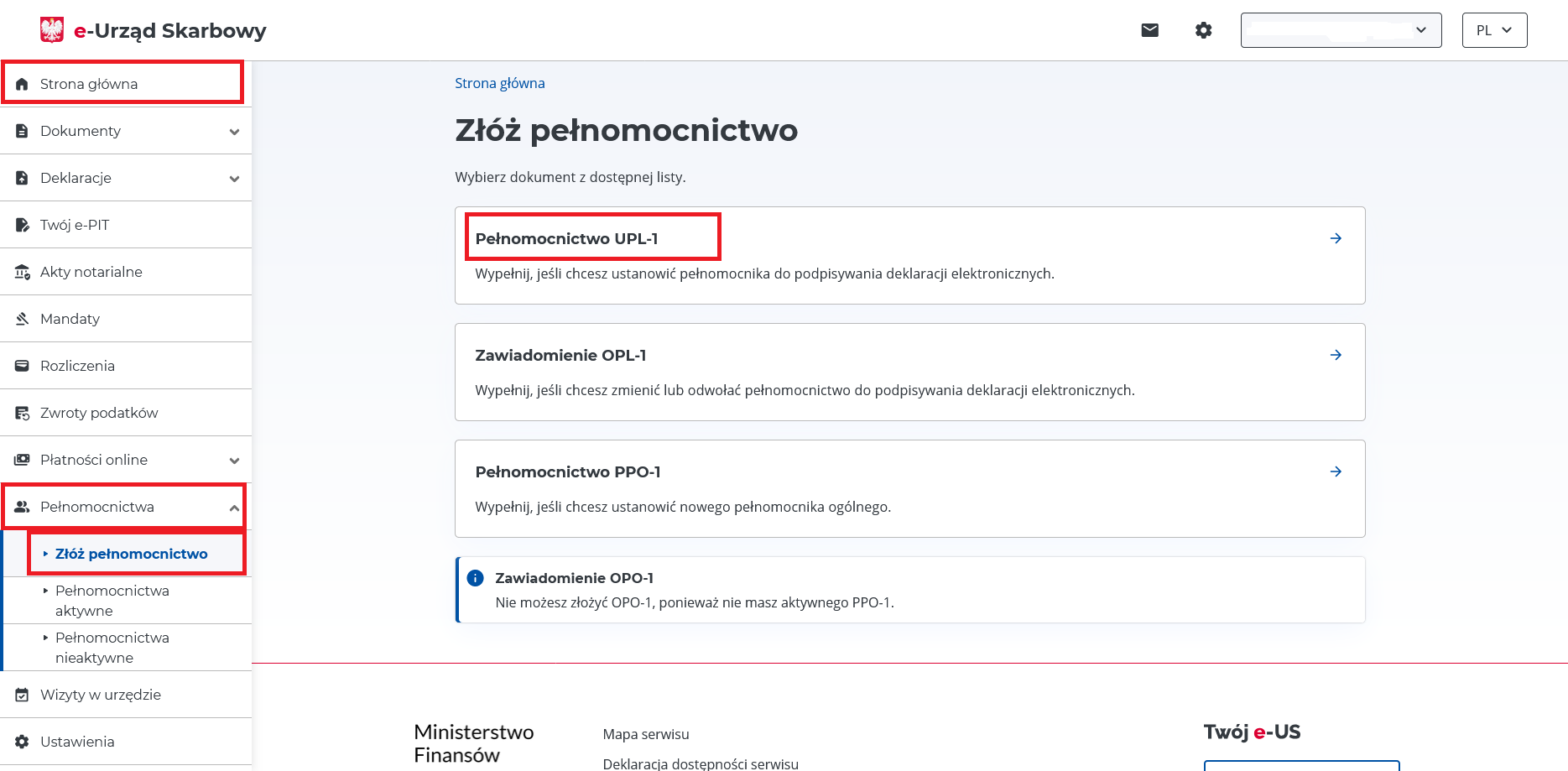The image size is (1568, 771).
Task: Open settings gear icon in header
Action: (x=1203, y=30)
